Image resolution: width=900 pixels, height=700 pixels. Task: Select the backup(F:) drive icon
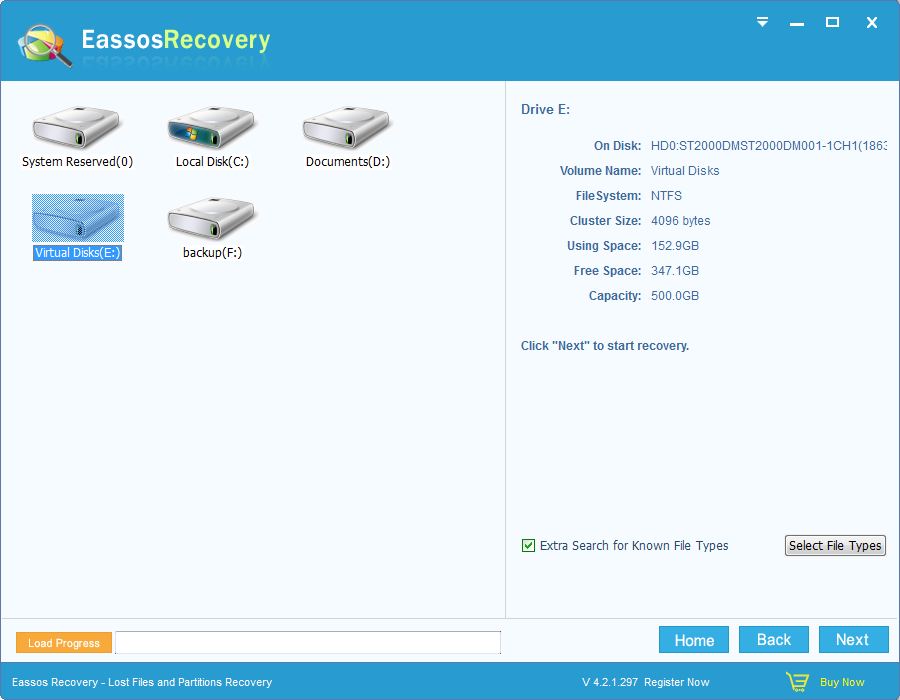(211, 218)
